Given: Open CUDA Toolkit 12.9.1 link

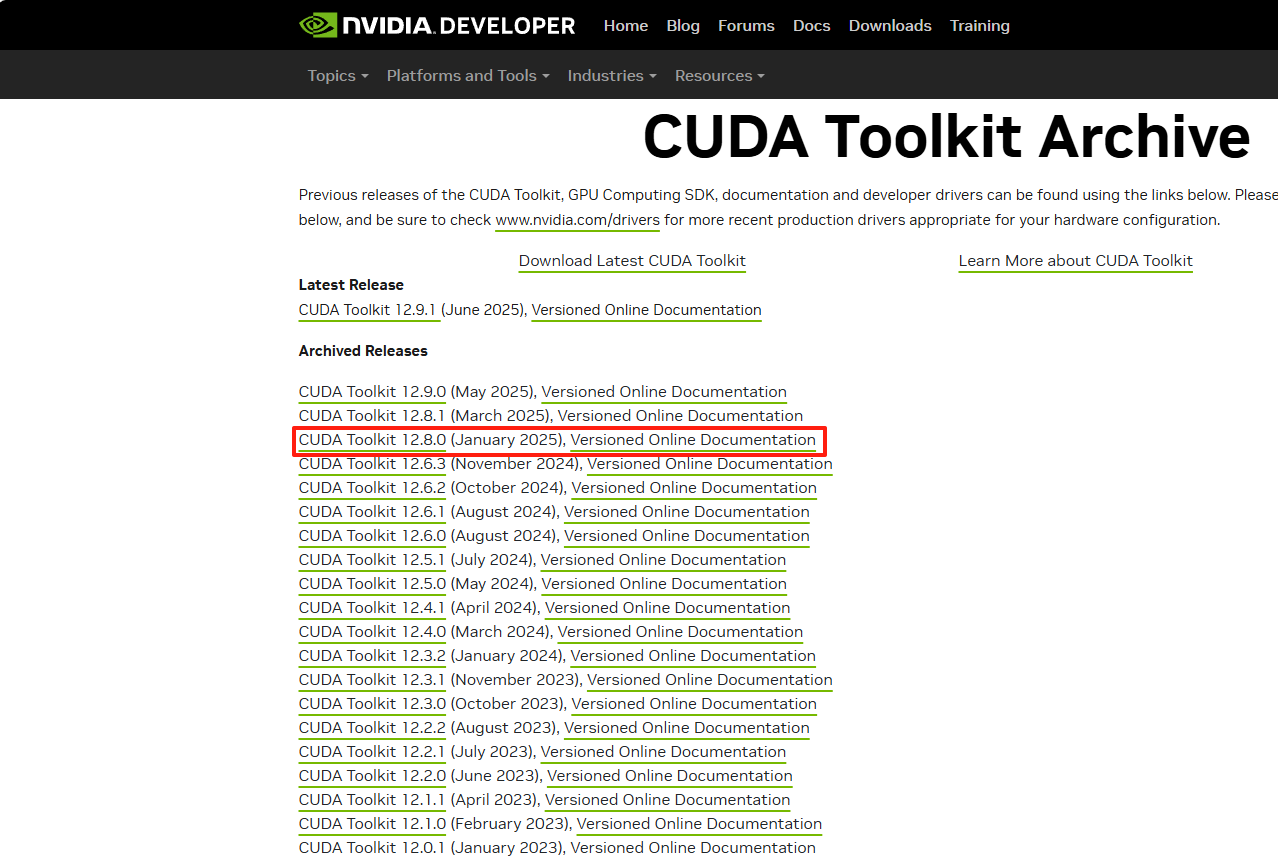Looking at the screenshot, I should 370,310.
